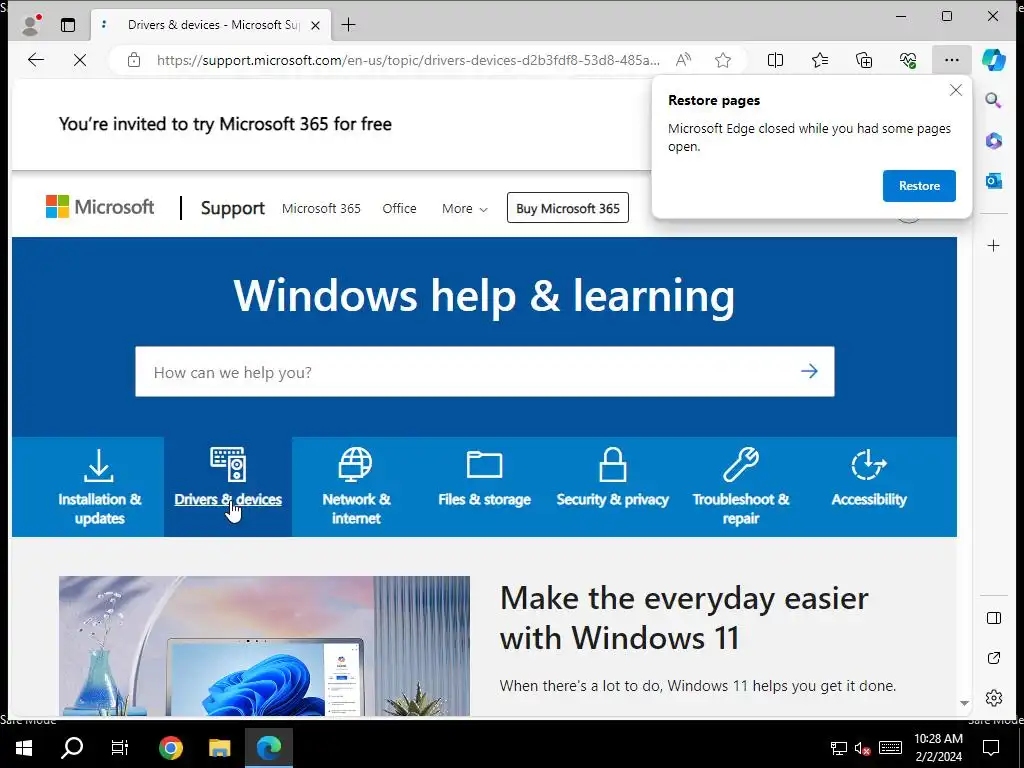This screenshot has height=768, width=1024.
Task: View site information lock icon
Action: [x=134, y=60]
